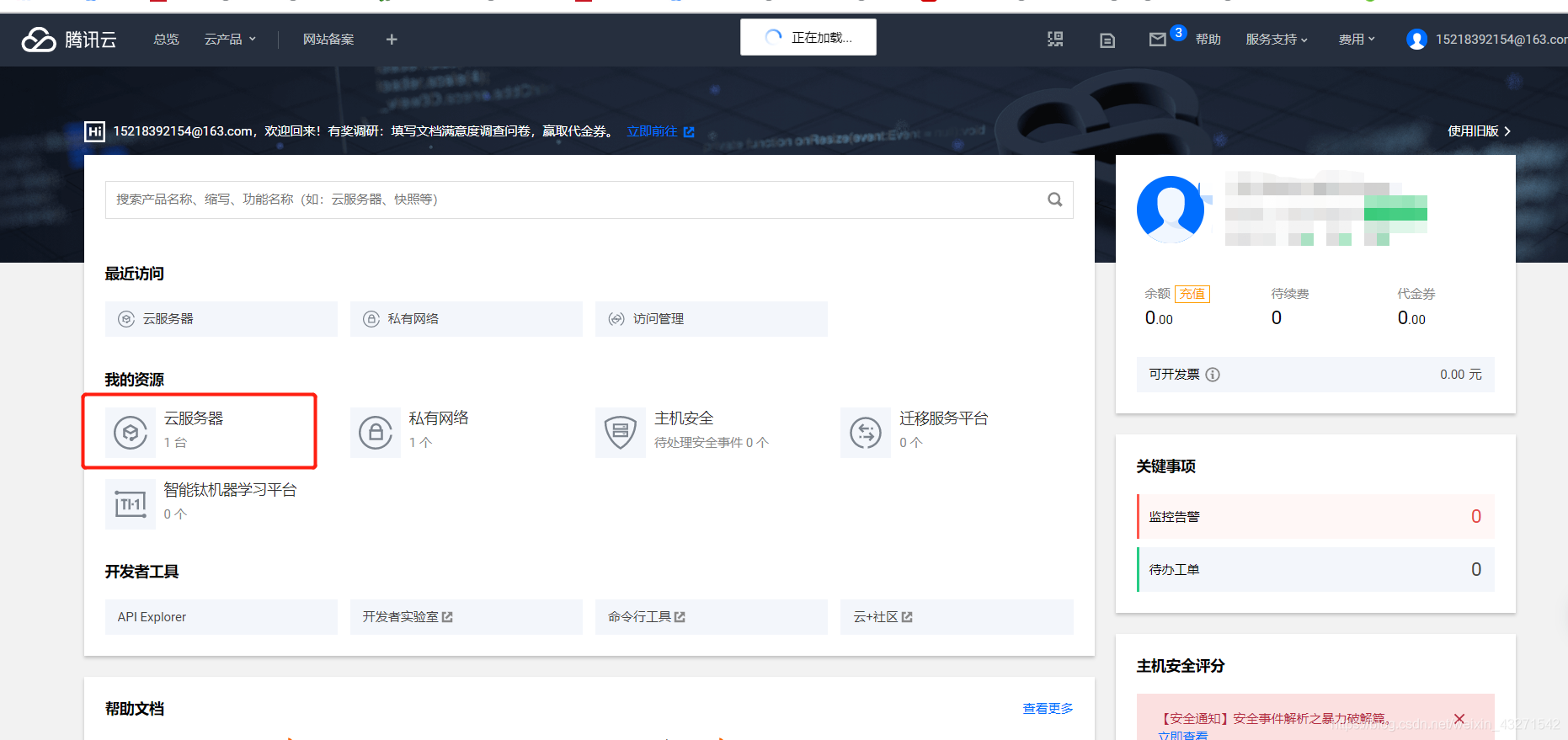
Task: Click the 云服务器 icon under 我的资源
Action: coord(131,433)
